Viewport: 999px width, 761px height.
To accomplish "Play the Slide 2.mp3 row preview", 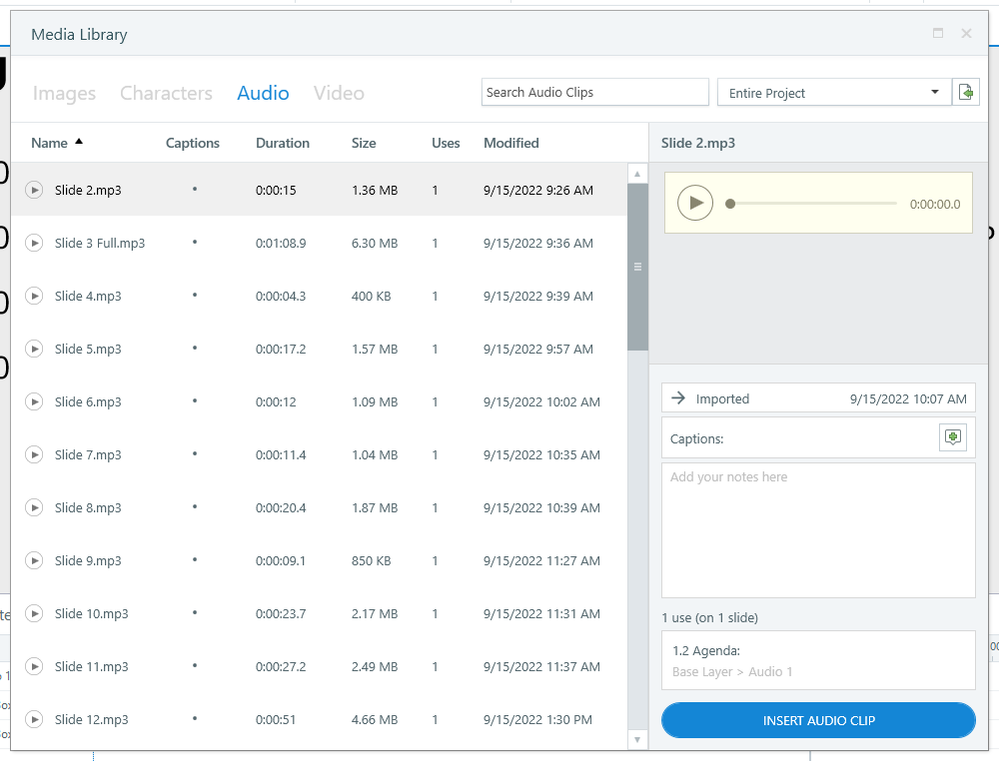I will 34,190.
